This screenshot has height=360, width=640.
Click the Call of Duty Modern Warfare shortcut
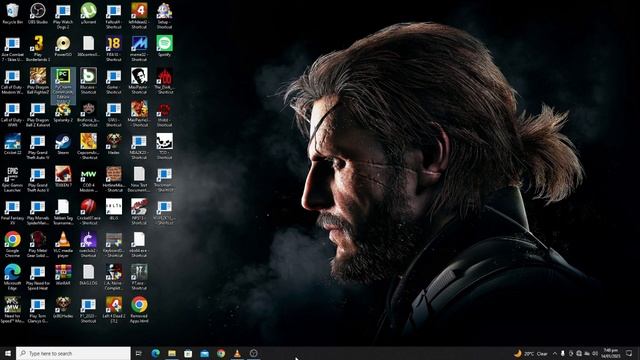coord(13,81)
